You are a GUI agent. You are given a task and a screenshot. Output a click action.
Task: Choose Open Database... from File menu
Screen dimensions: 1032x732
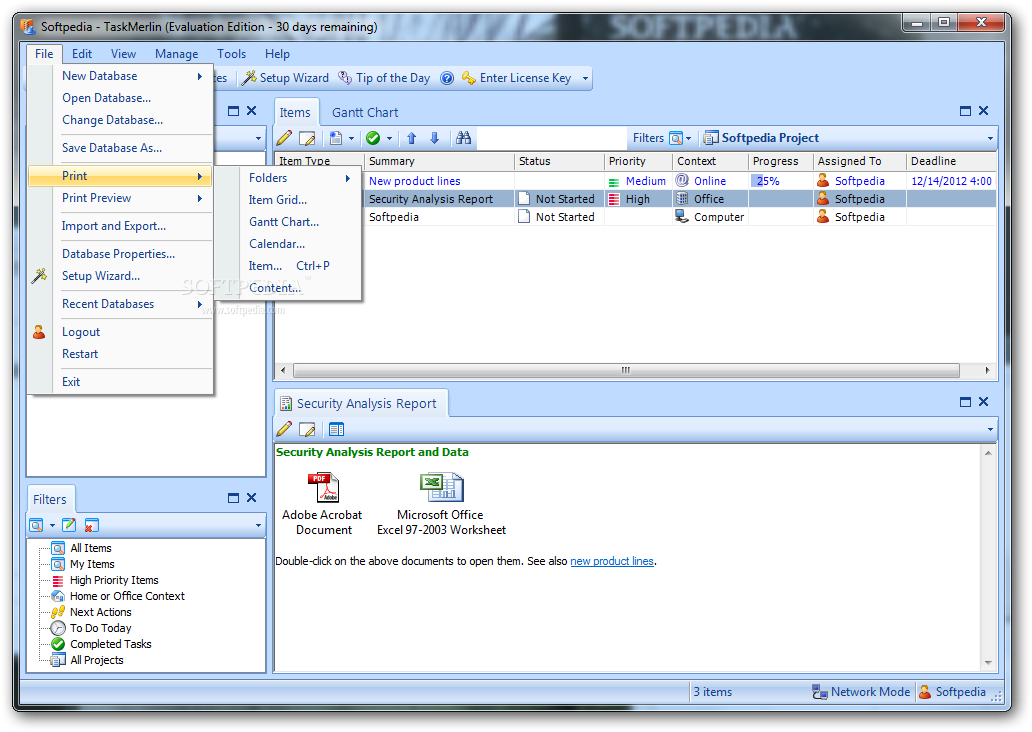pos(120,97)
